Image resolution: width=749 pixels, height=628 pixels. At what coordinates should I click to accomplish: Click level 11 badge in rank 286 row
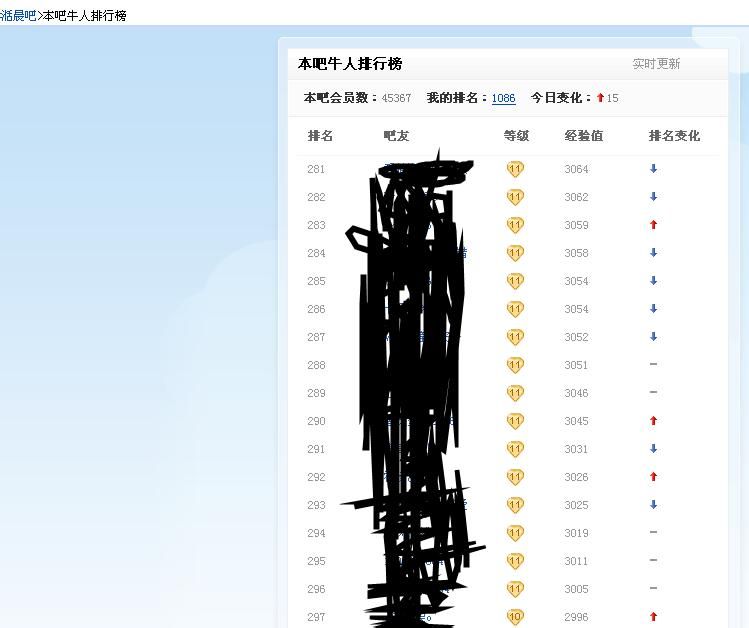point(515,309)
